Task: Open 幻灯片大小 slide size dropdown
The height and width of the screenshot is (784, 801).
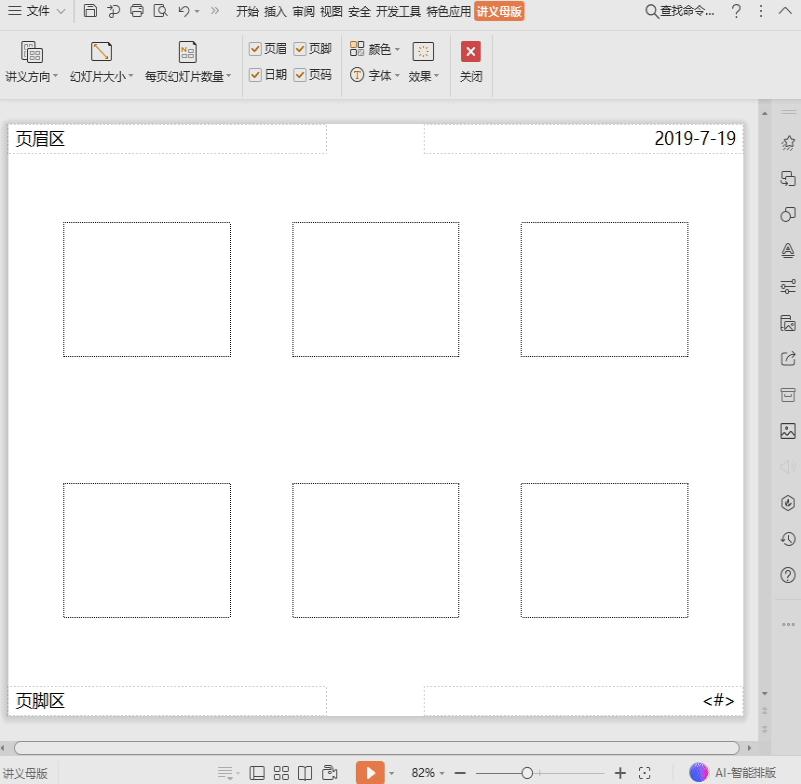Action: pyautogui.click(x=101, y=62)
